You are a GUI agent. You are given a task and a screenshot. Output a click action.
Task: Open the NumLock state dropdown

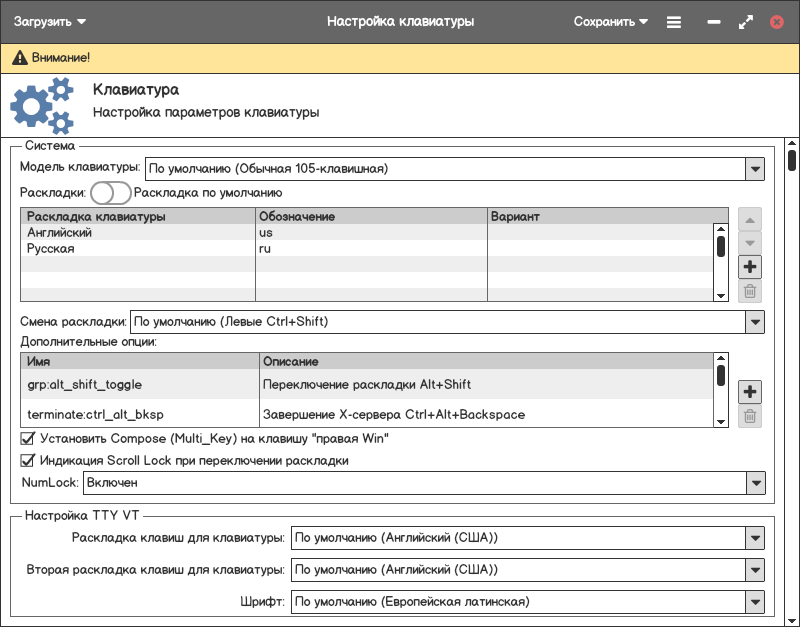(755, 483)
